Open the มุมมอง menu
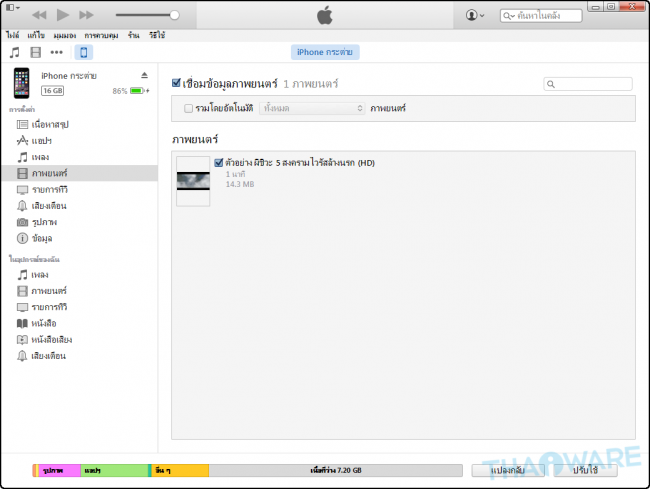The height and width of the screenshot is (489, 650). (65, 35)
